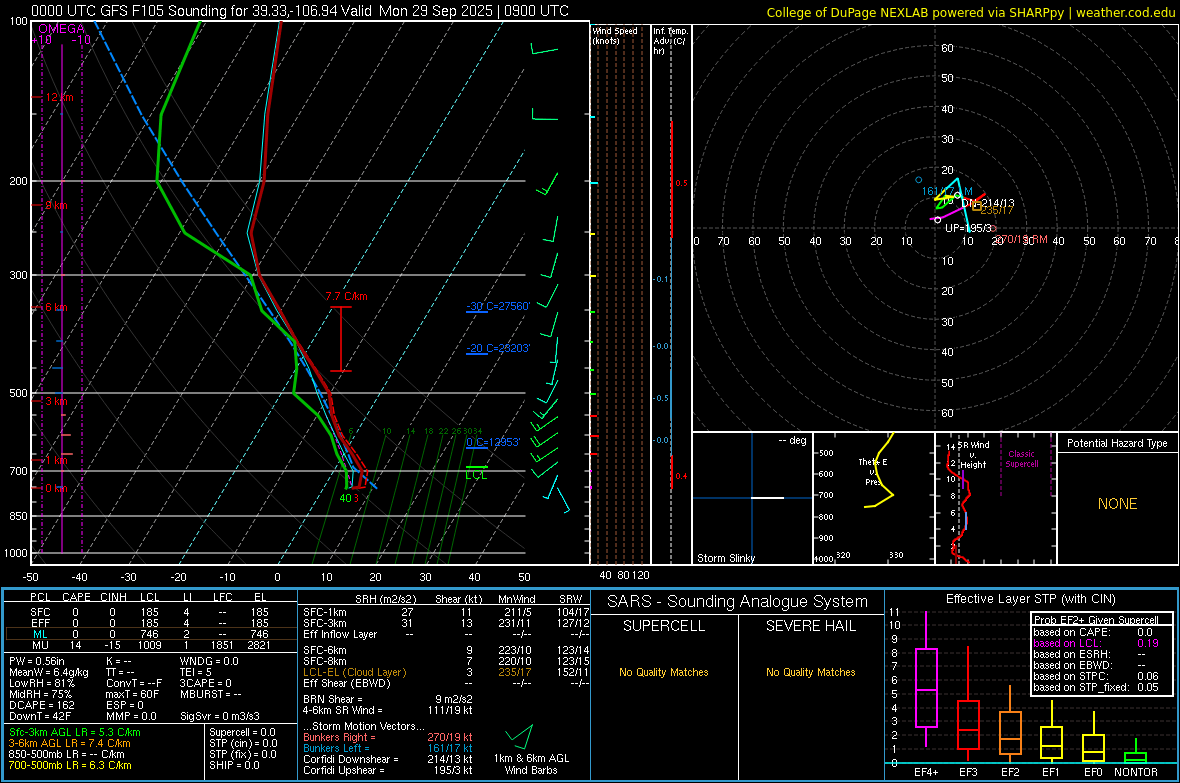
Task: Click the MeanW = 6.4g/kg value
Action: pos(48,672)
